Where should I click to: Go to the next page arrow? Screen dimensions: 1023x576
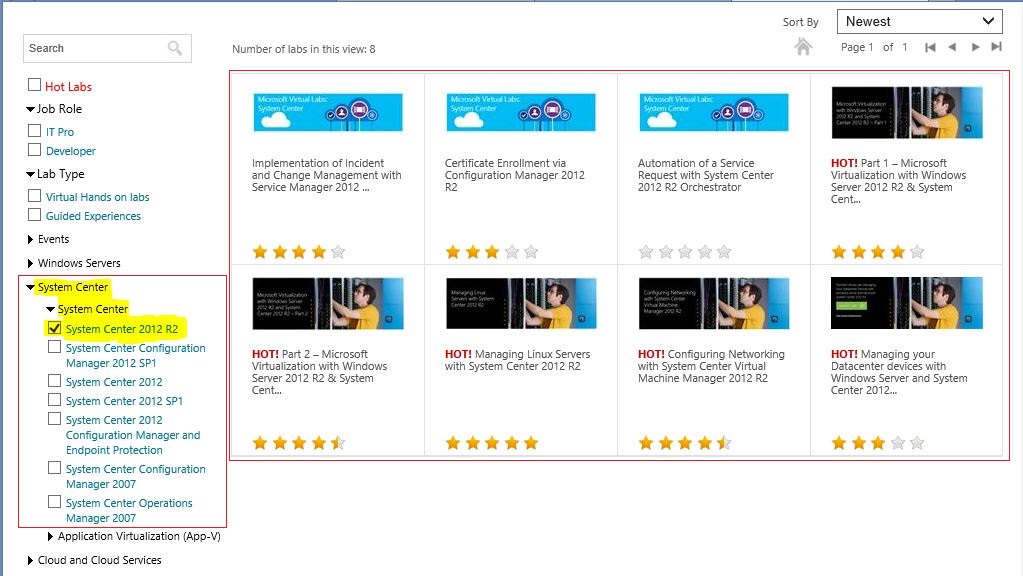(x=975, y=47)
